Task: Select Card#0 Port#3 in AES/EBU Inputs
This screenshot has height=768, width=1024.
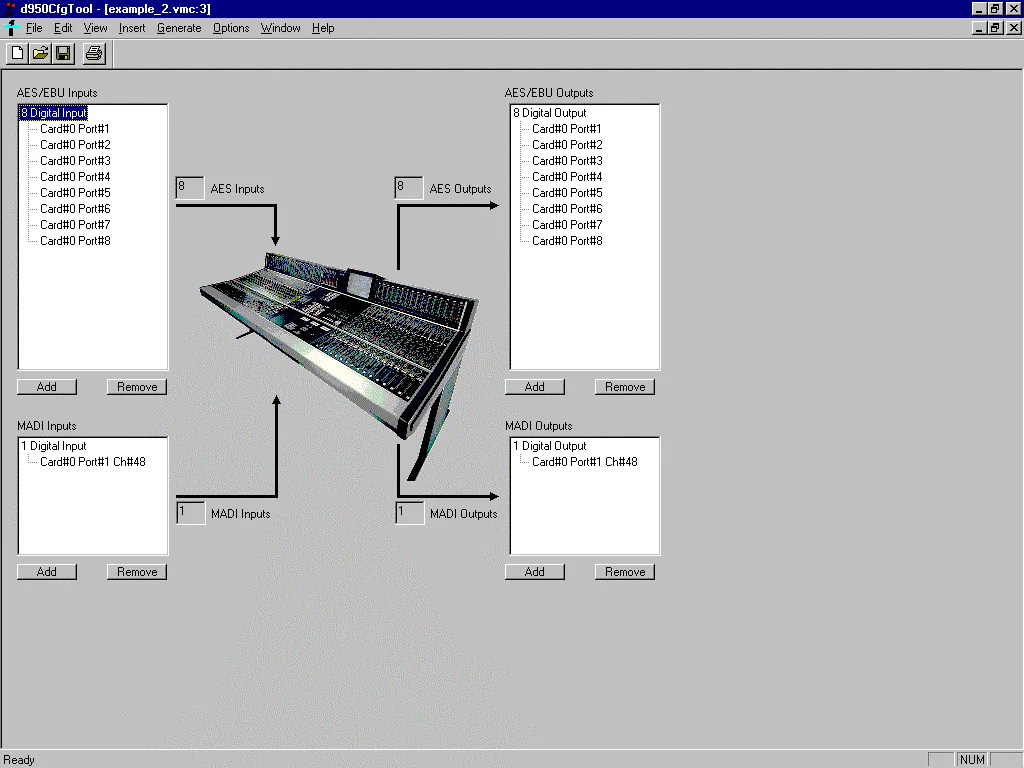Action: click(75, 161)
